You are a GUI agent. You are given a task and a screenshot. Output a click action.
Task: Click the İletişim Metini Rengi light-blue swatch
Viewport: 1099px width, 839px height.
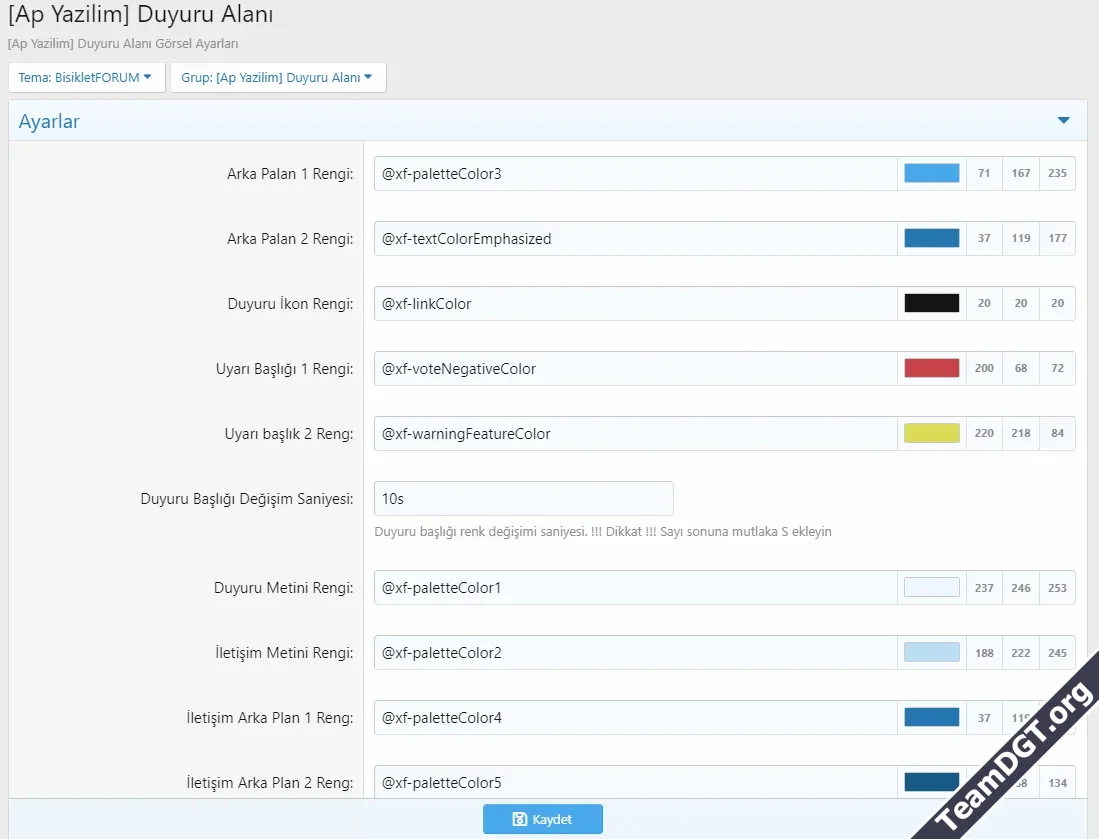click(931, 653)
